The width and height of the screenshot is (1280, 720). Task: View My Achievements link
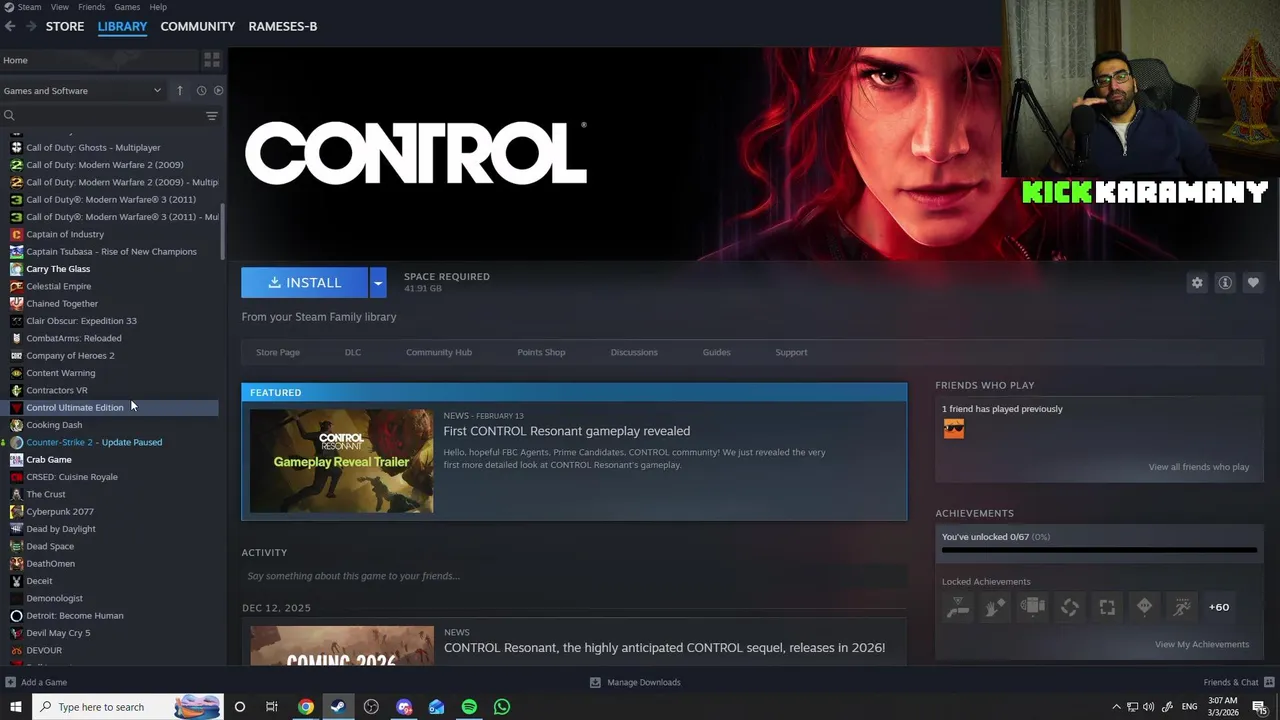(1201, 644)
